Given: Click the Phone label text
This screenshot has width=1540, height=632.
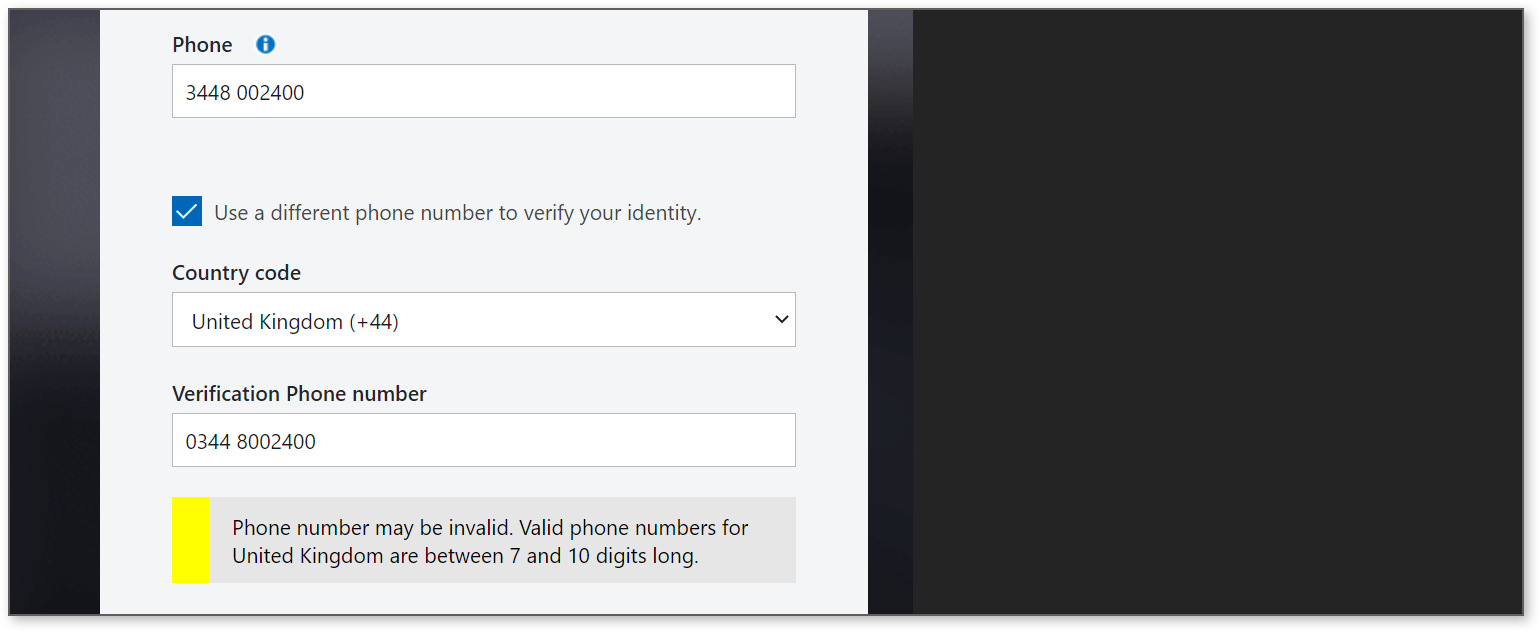Looking at the screenshot, I should [202, 44].
